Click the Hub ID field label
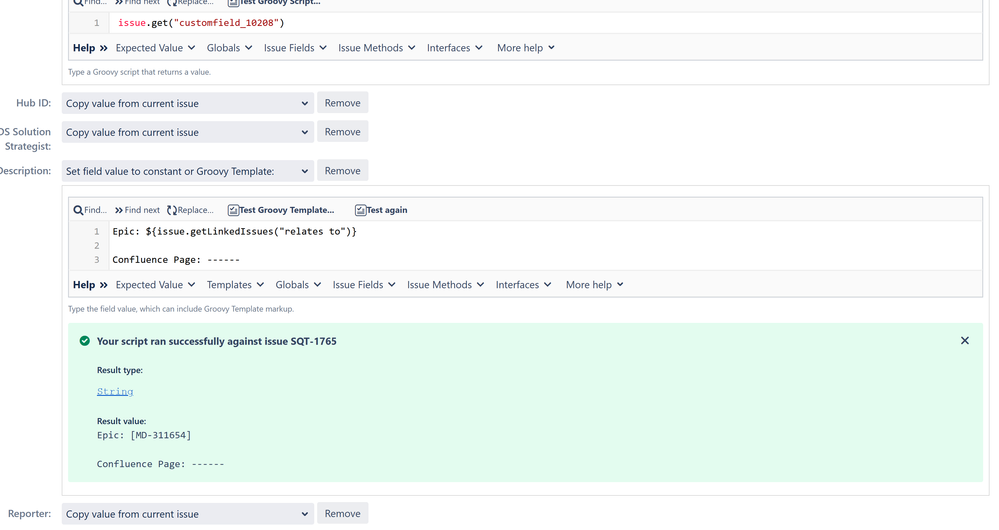This screenshot has width=999, height=530. coord(33,103)
